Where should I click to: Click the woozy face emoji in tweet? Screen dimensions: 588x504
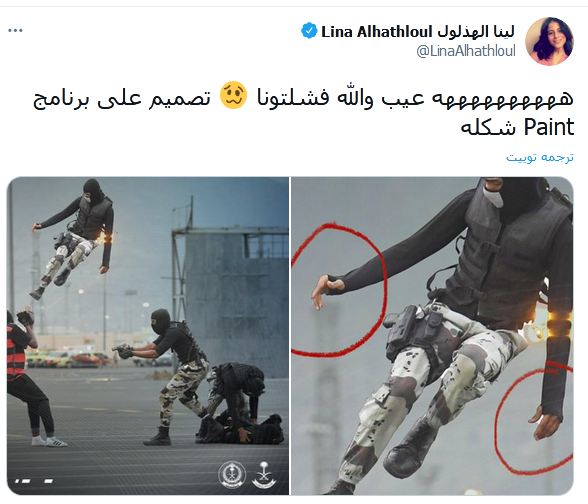click(x=233, y=96)
